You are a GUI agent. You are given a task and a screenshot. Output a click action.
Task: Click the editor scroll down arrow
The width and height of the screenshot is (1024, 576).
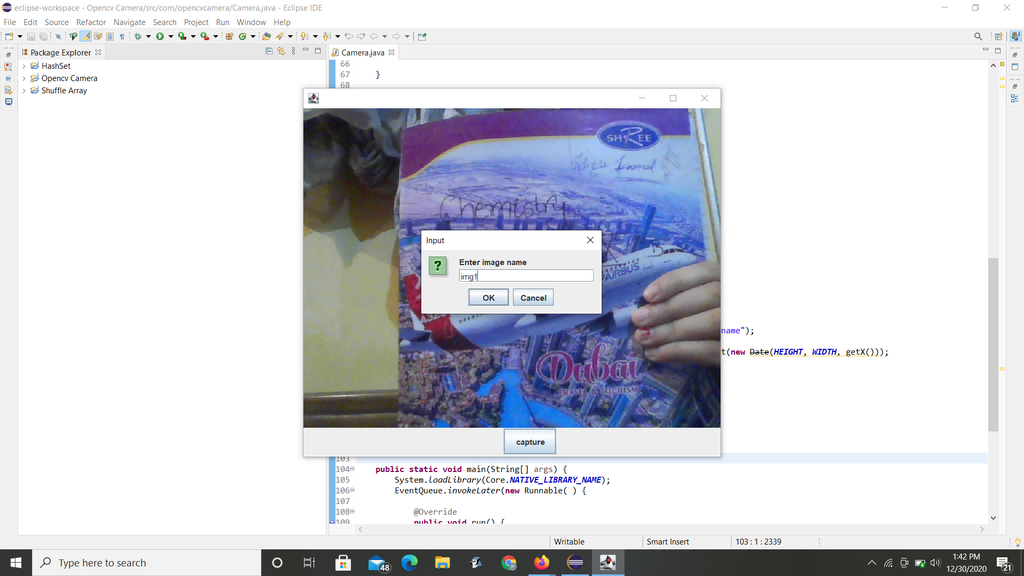[993, 518]
